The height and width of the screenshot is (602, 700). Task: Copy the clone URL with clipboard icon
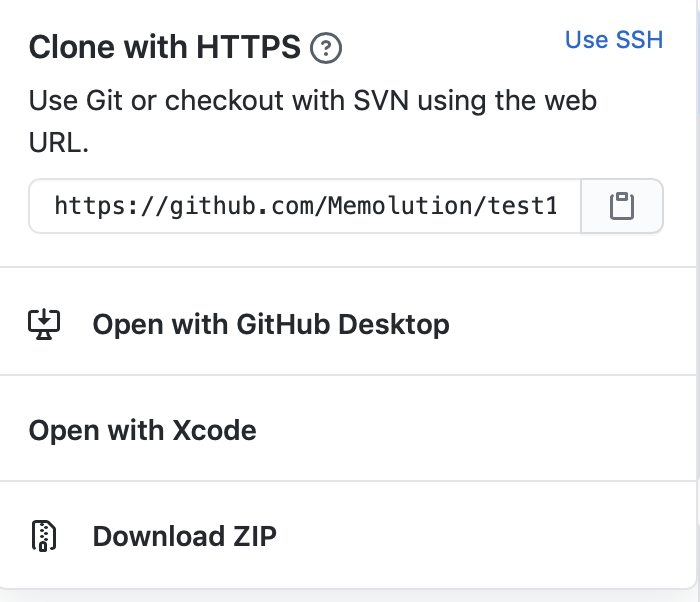click(622, 206)
